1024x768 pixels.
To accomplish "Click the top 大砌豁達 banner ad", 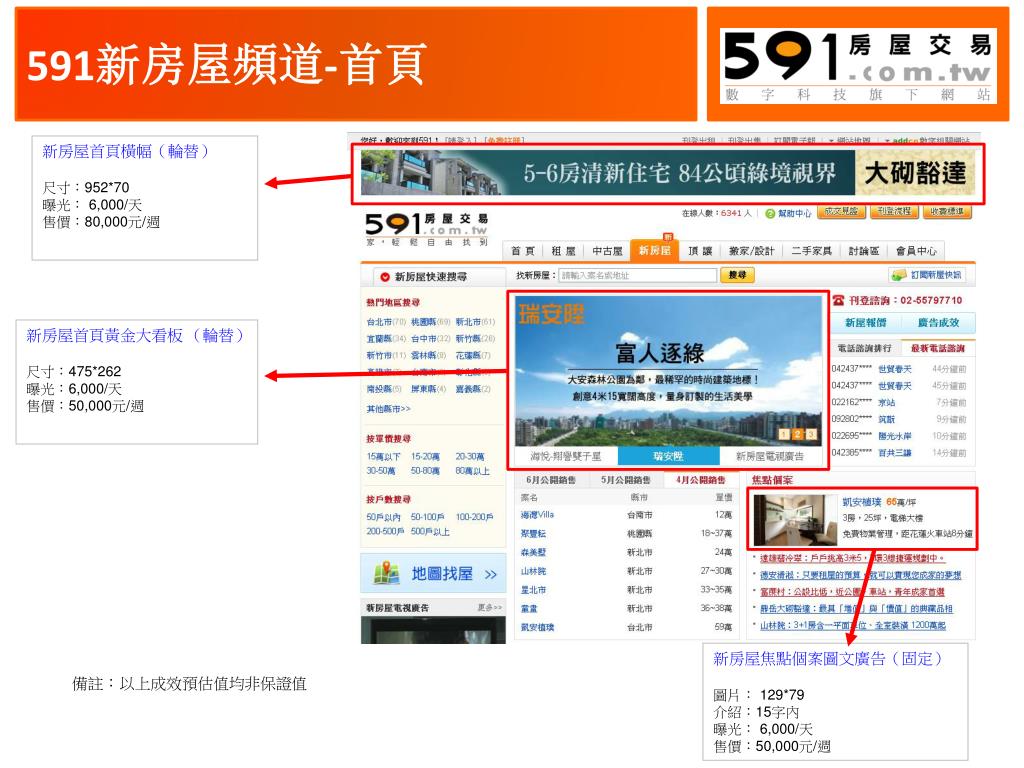I will tap(668, 173).
